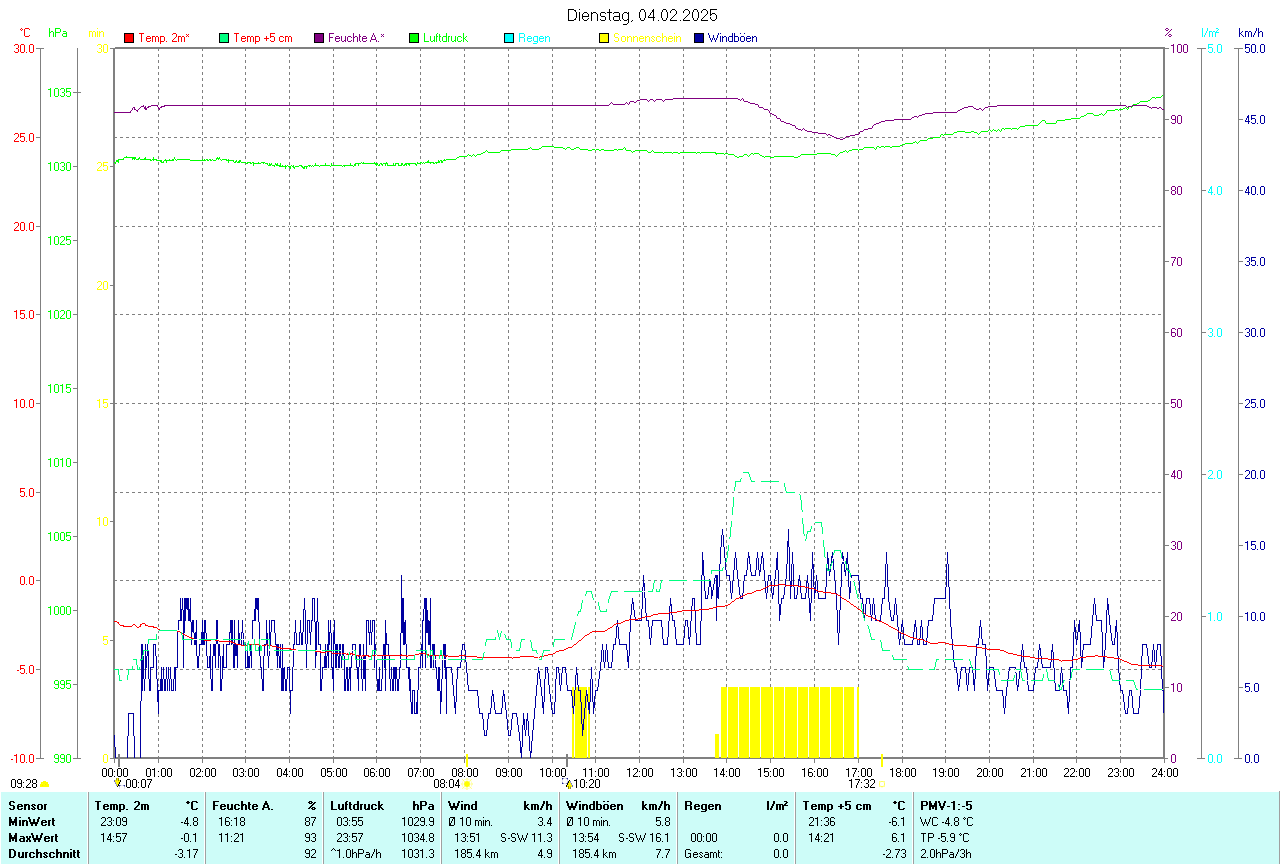Click the '06:00' time axis tick
1280x864 pixels.
point(377,772)
